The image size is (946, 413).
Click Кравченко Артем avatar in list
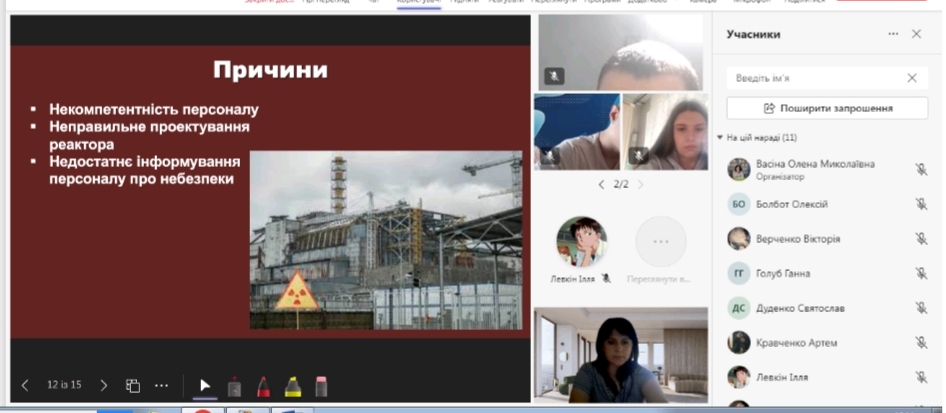pyautogui.click(x=739, y=342)
